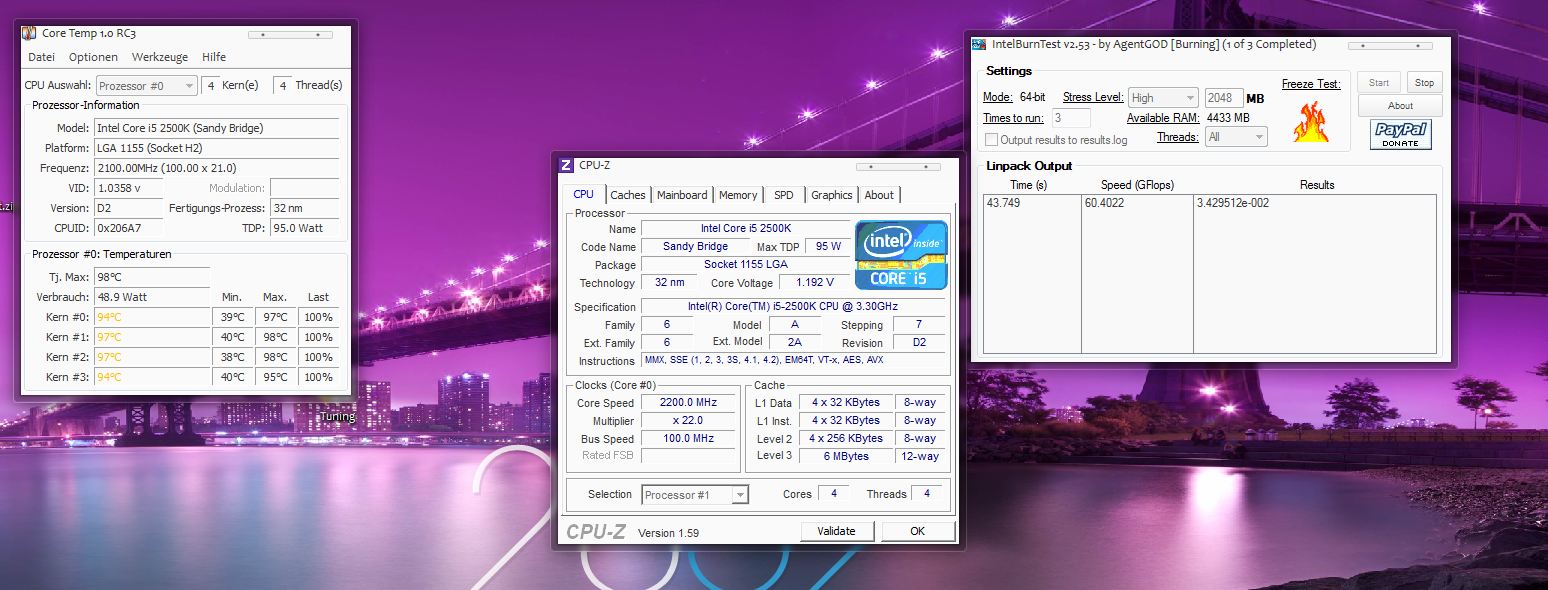The image size is (1548, 590).
Task: Click the Kern #0 temperature reading
Action: 152,317
